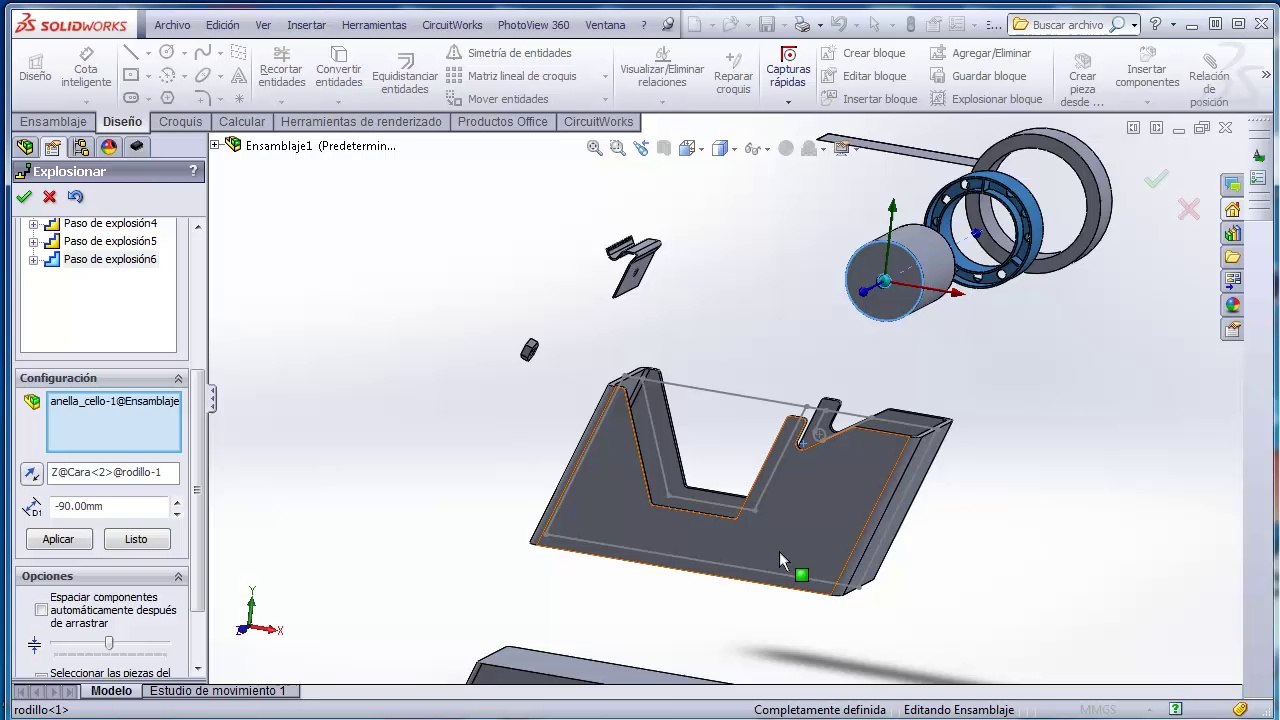Click the Insertar componentes tool
Screen dimensions: 1280x720
(1147, 68)
